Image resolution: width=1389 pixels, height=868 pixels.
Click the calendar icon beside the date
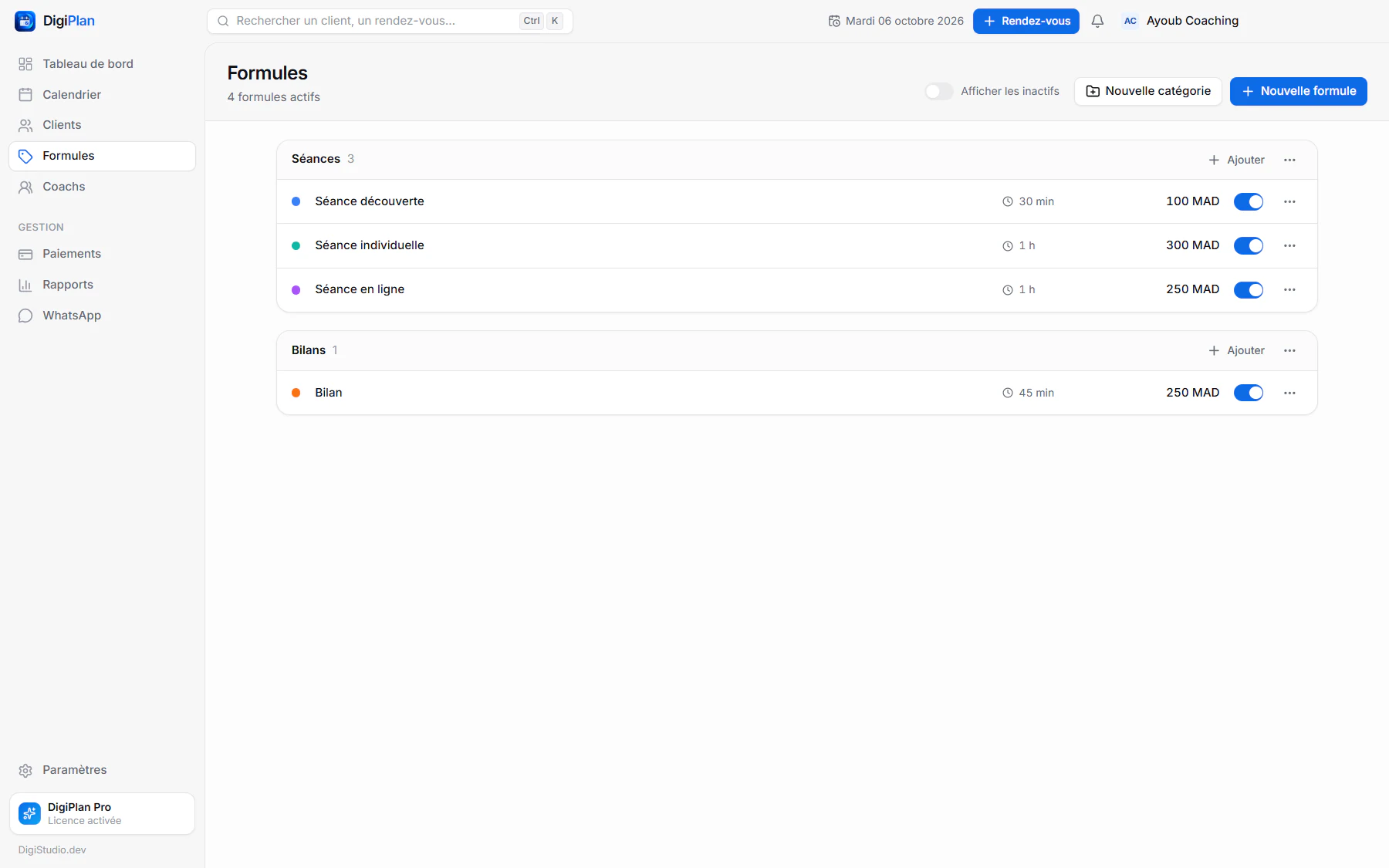[834, 21]
